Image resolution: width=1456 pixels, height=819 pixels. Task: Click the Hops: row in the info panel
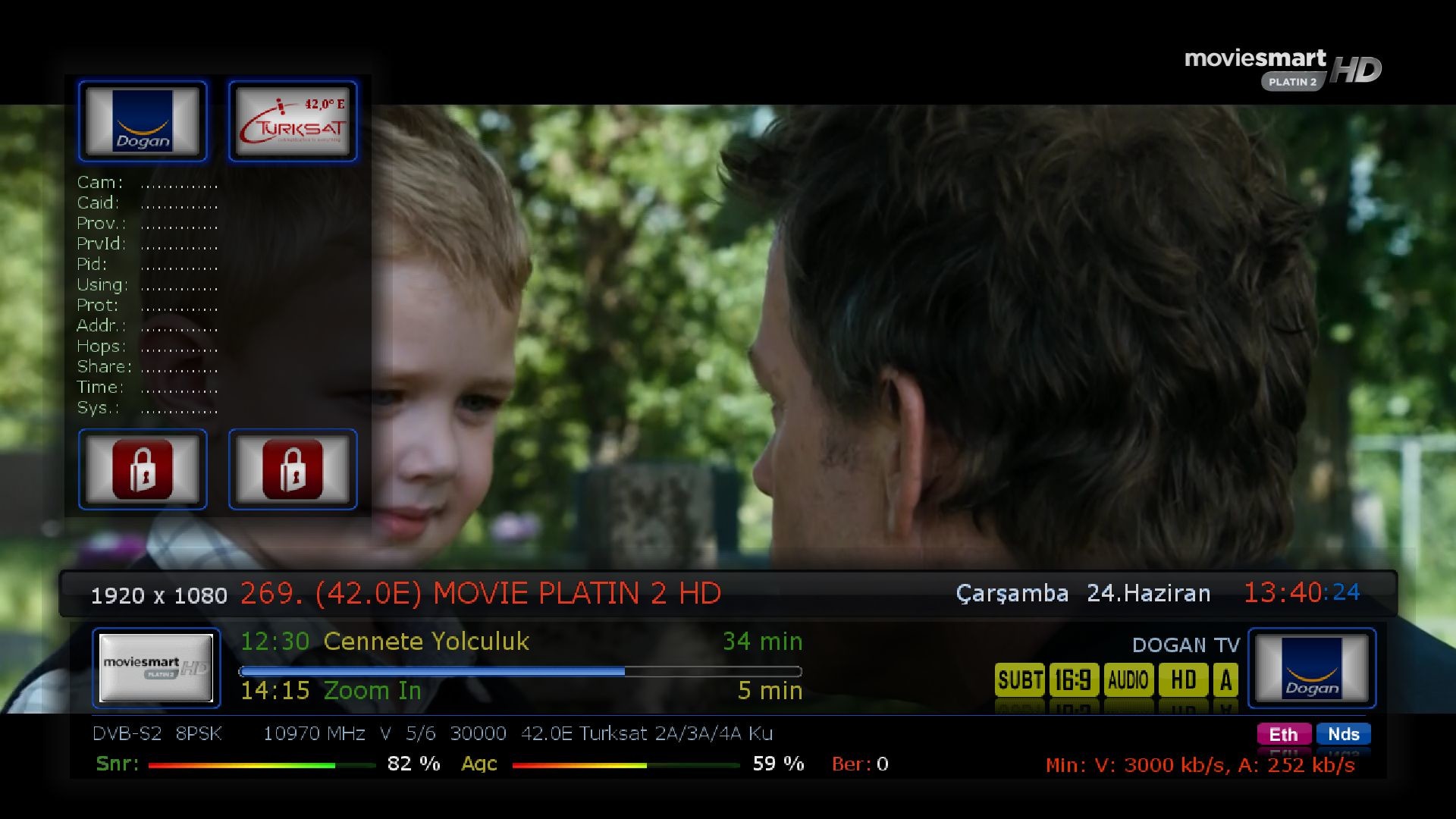[x=147, y=347]
